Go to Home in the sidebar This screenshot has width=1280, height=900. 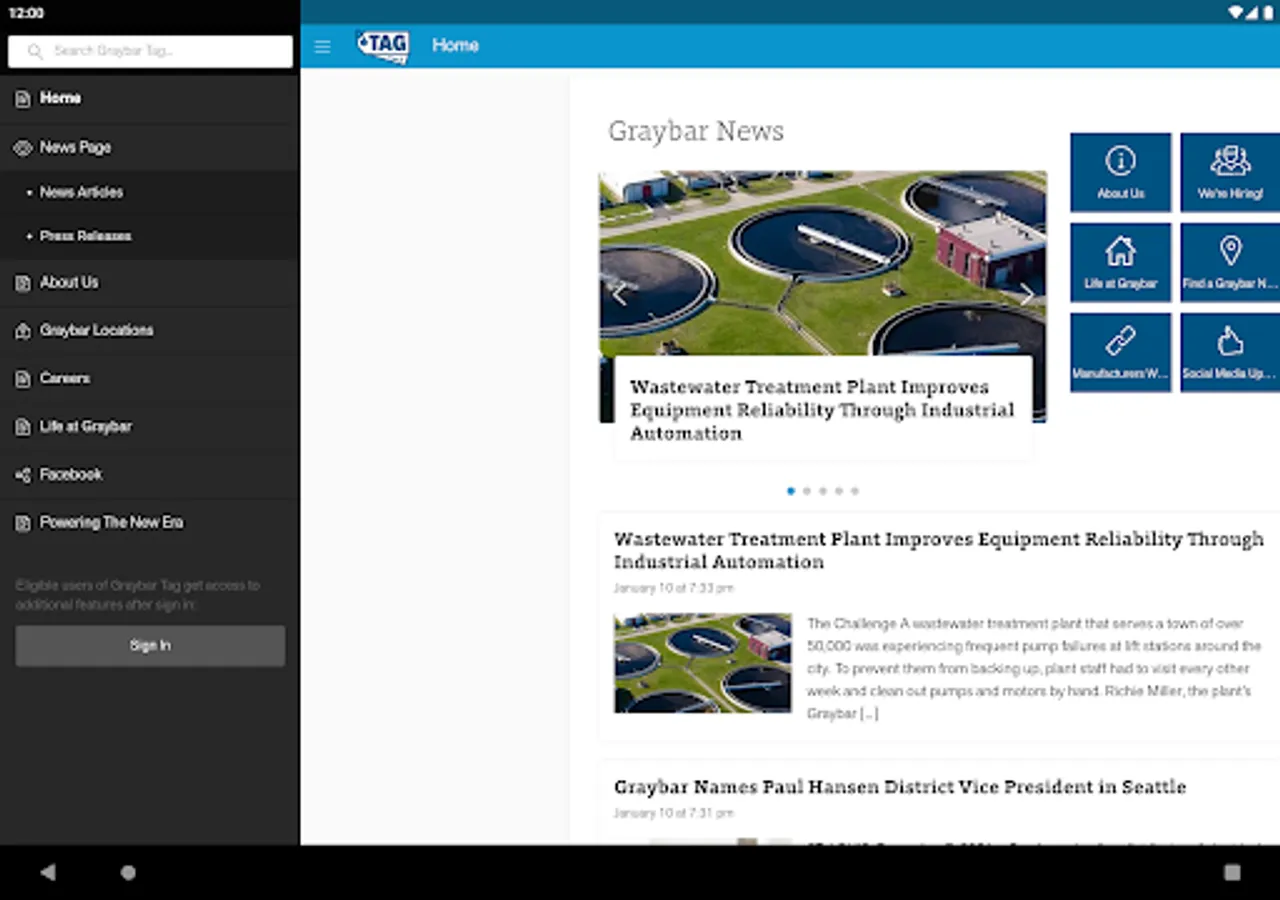[150, 98]
